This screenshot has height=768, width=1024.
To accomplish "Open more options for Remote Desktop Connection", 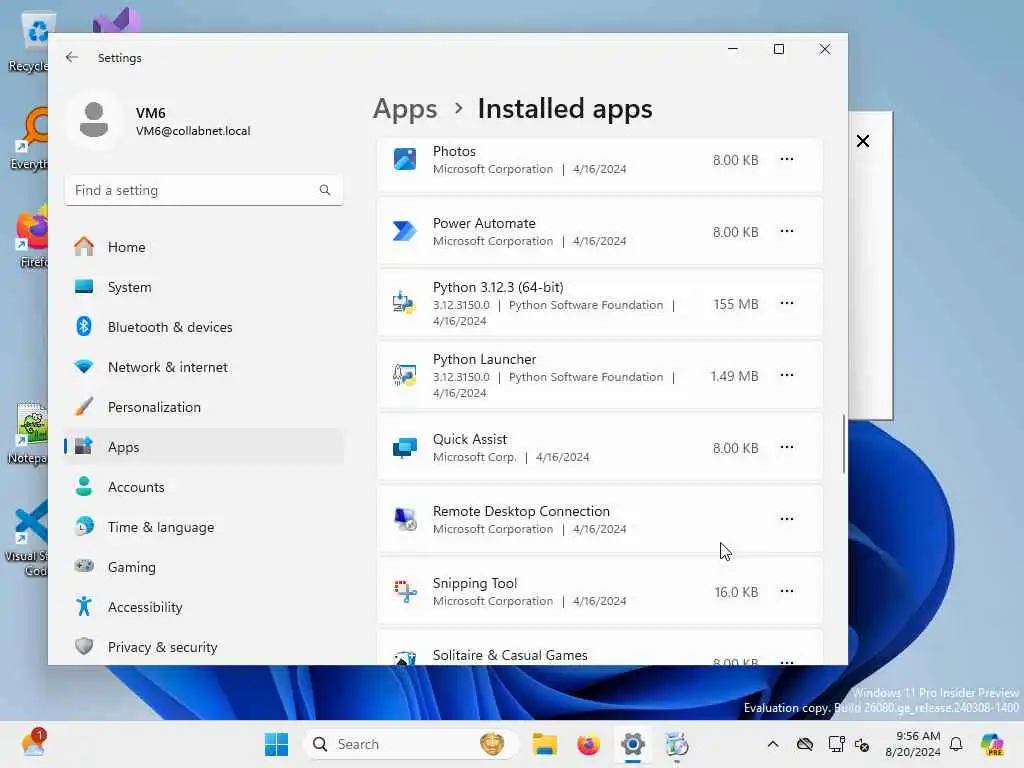I will coord(787,519).
